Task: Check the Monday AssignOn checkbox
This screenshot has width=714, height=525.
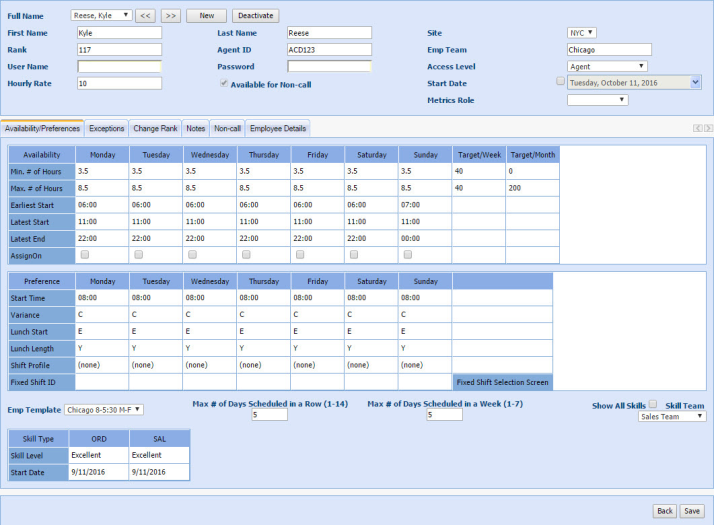Action: [x=85, y=255]
